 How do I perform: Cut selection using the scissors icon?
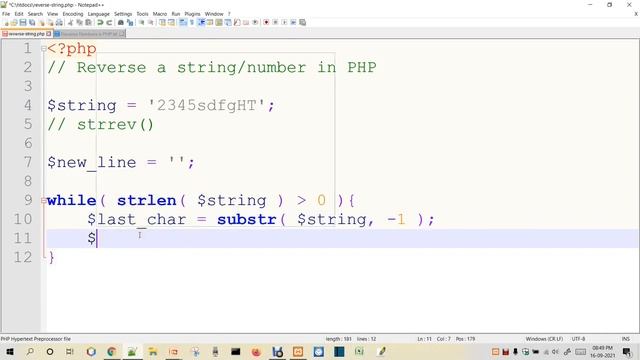tap(70, 22)
